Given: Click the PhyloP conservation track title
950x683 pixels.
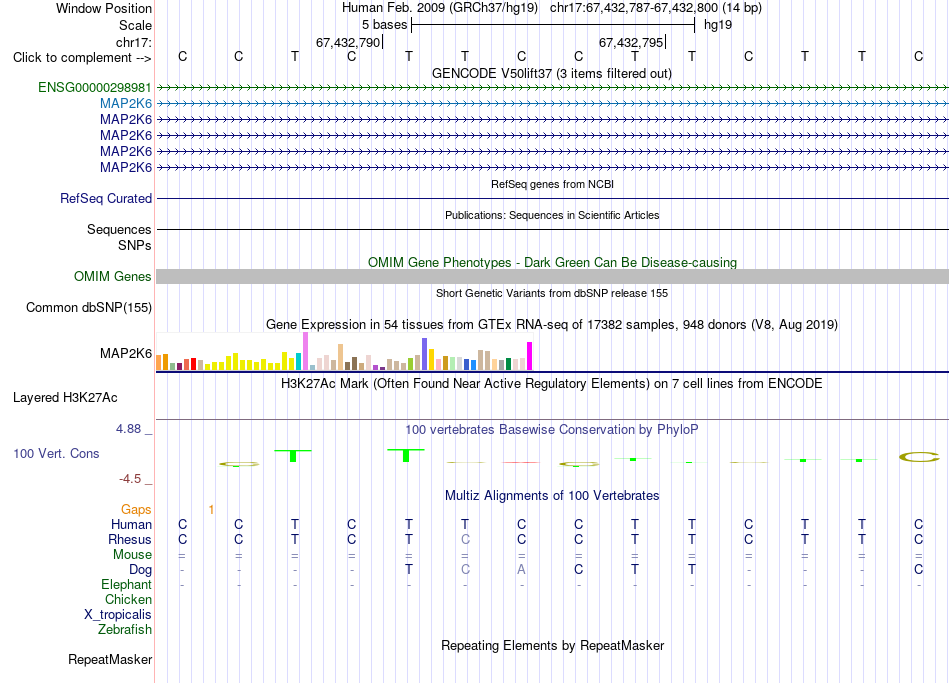Looking at the screenshot, I should [552, 430].
